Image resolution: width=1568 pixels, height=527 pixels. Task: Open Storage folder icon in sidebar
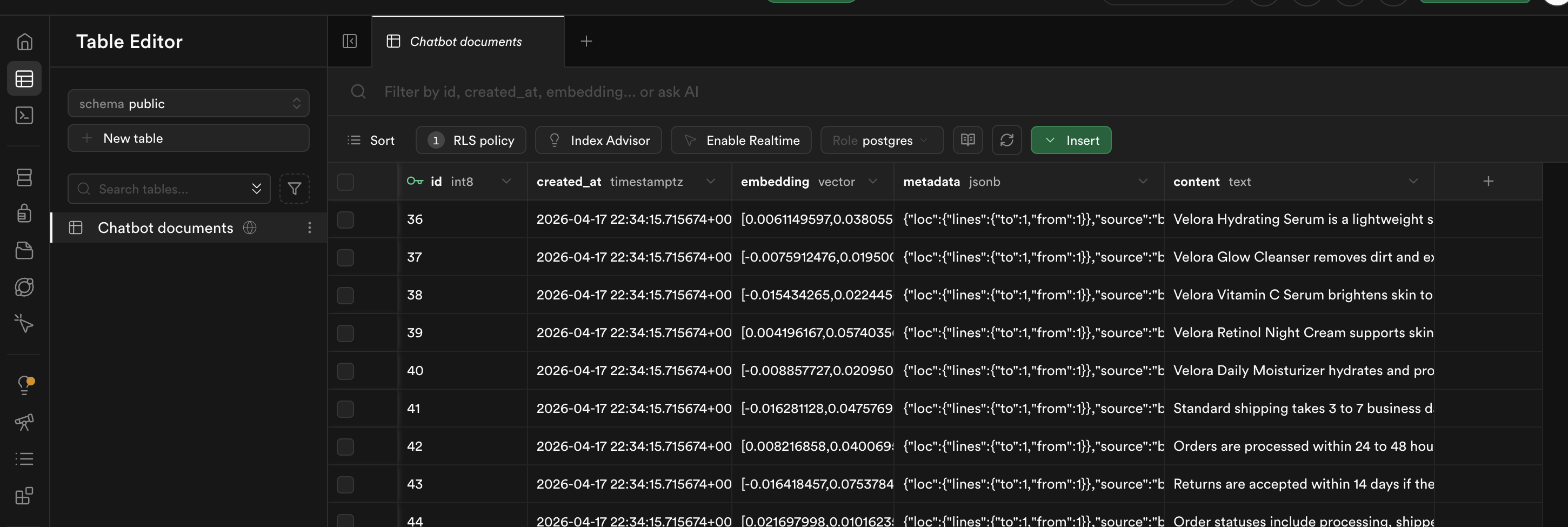pyautogui.click(x=24, y=250)
